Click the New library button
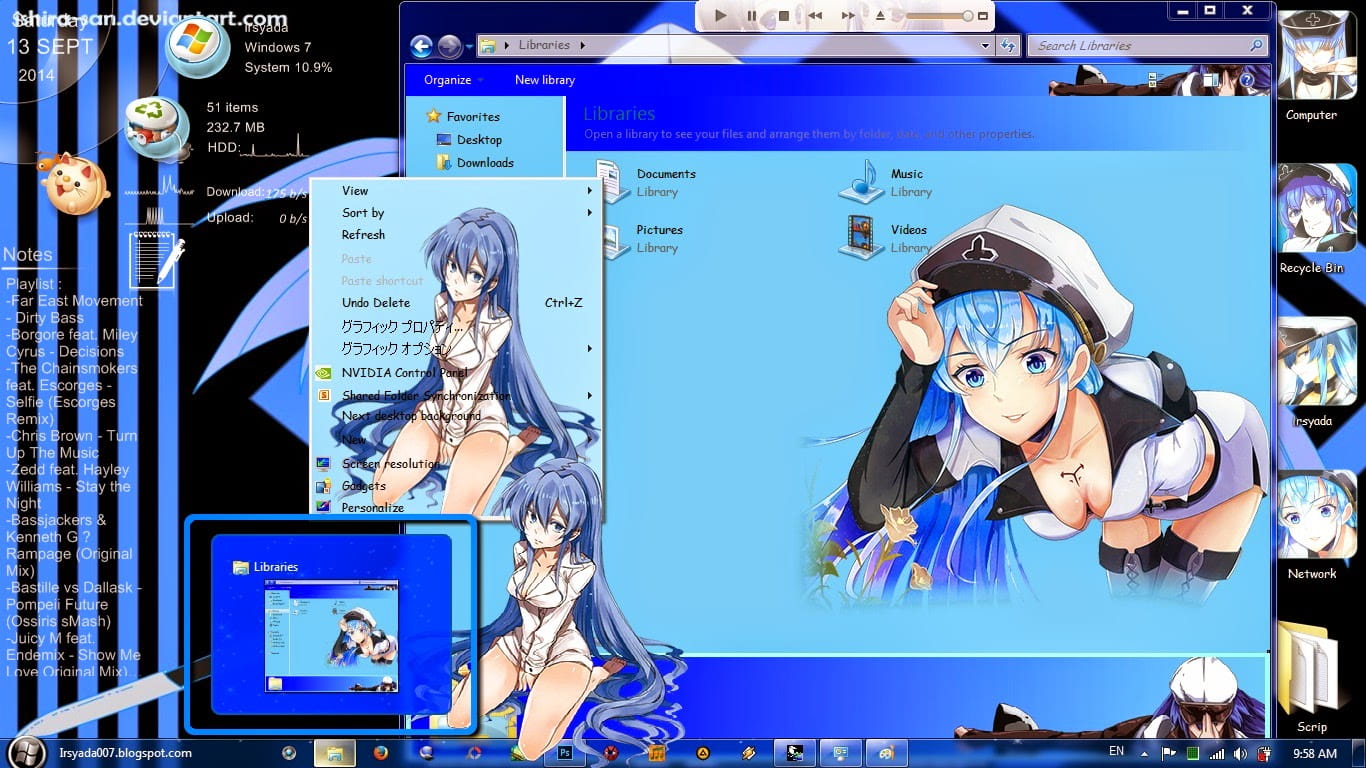 (544, 80)
